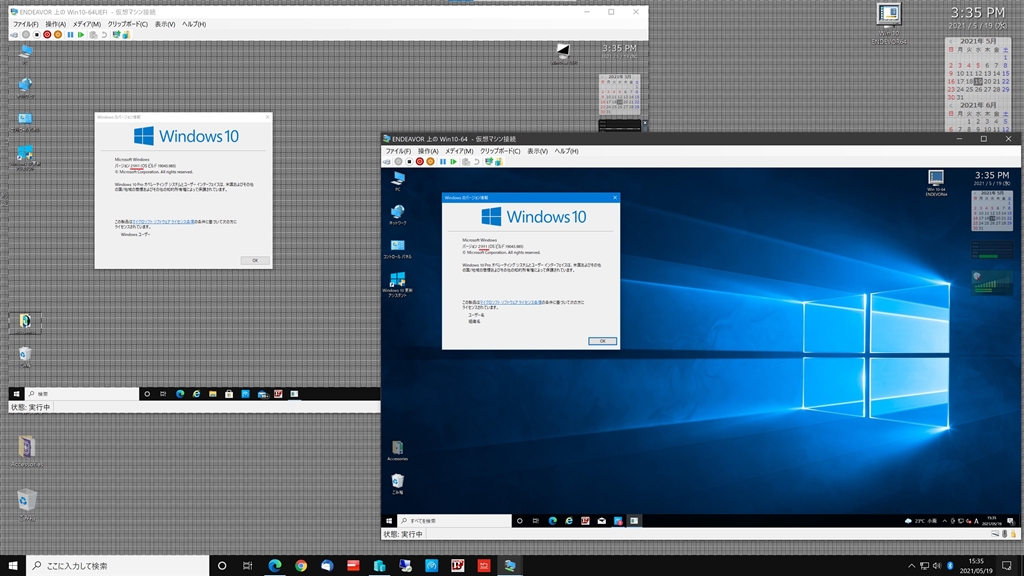Click Checkpoint icon in Win10-64 toolbar

(466, 162)
